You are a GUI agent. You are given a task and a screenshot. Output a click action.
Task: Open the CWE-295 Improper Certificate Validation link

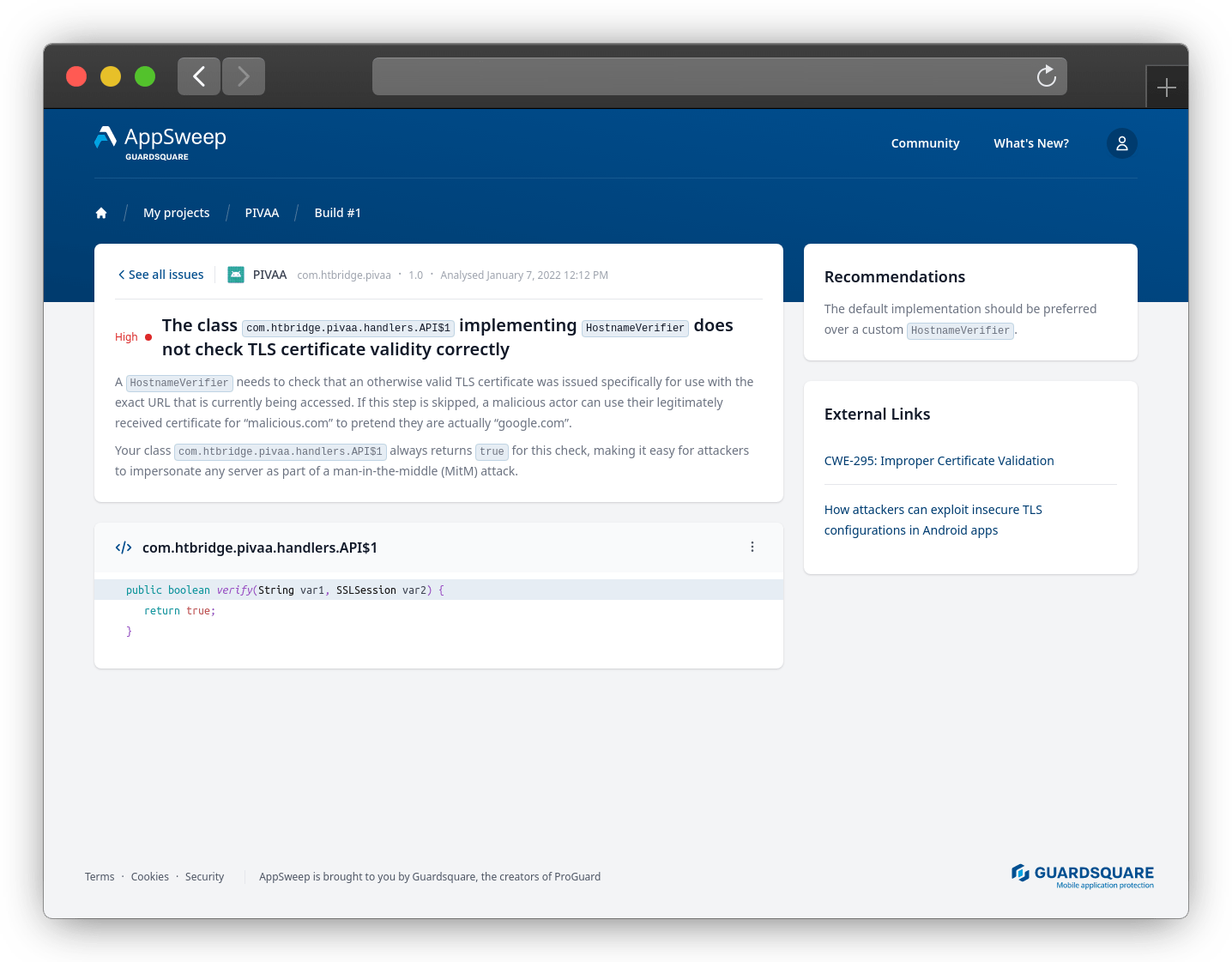click(x=939, y=460)
